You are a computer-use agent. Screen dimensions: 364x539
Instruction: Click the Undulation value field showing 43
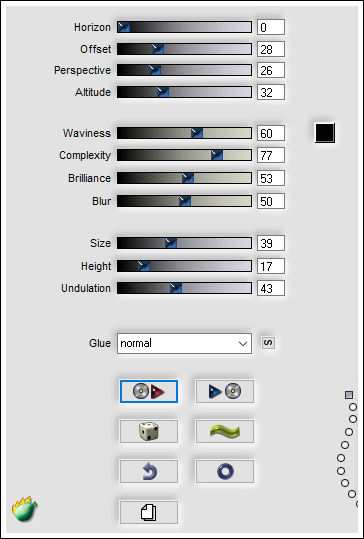pyautogui.click(x=271, y=288)
